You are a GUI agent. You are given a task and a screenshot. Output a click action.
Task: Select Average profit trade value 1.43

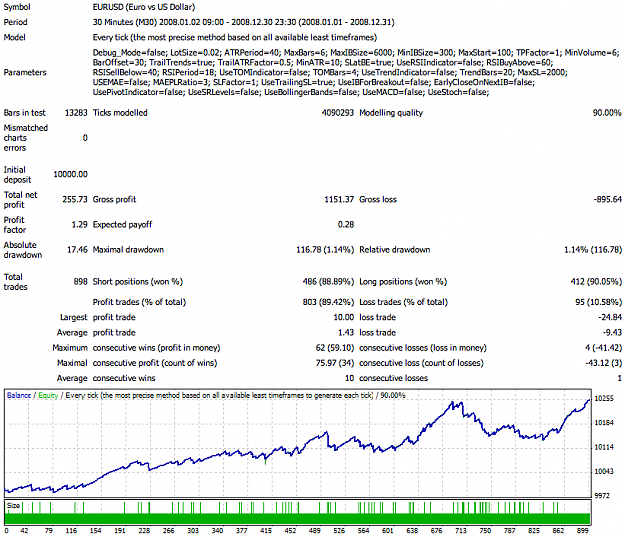point(346,332)
